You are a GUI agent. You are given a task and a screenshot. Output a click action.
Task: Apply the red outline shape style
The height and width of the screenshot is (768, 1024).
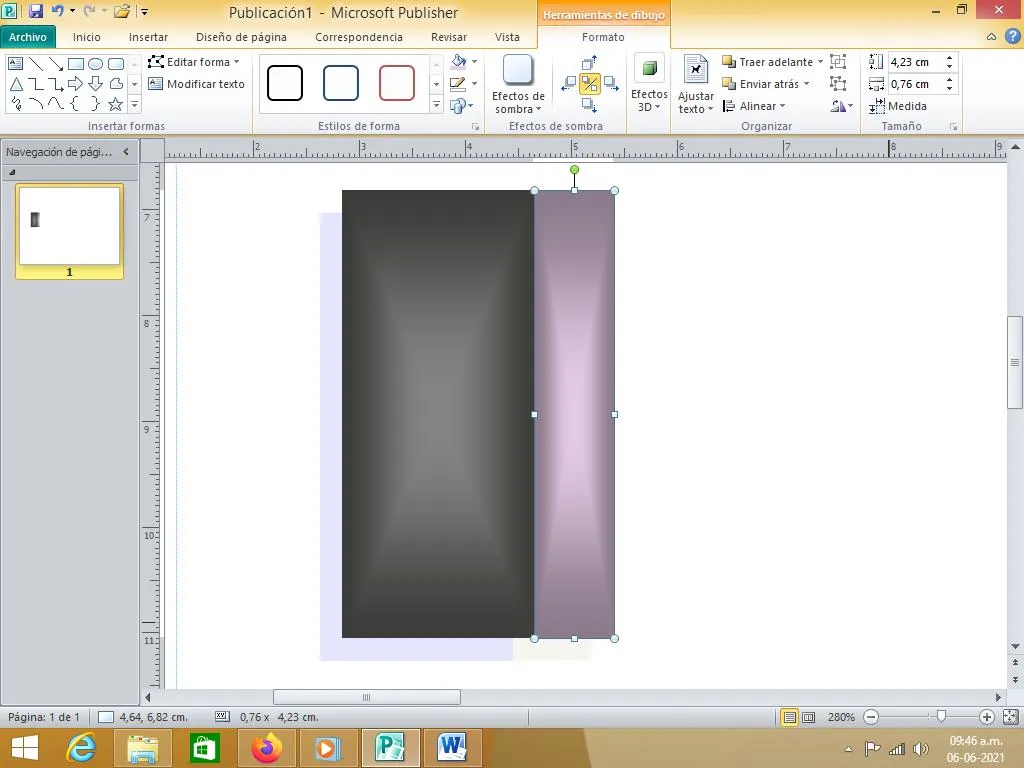pyautogui.click(x=396, y=83)
